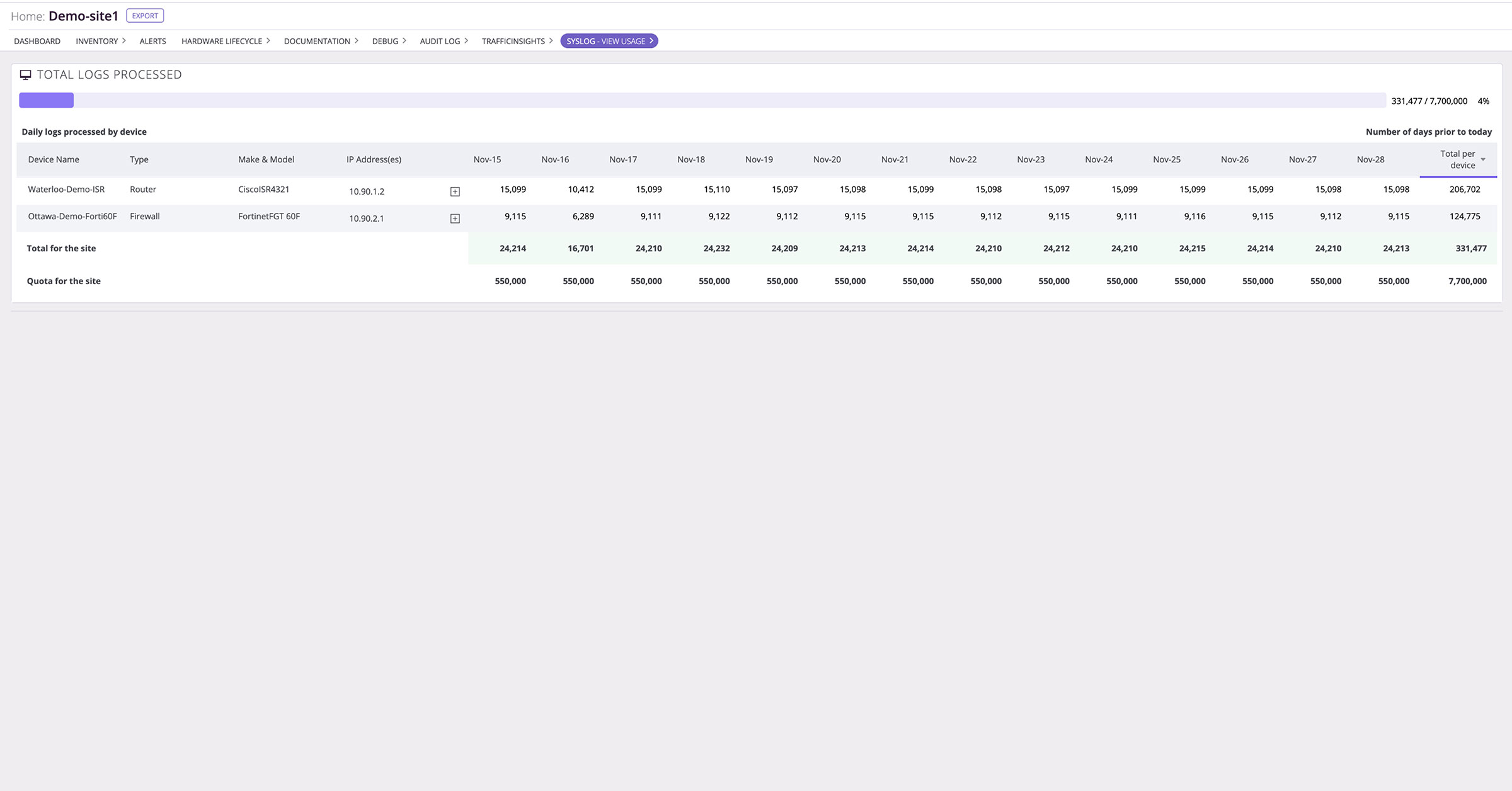The width and height of the screenshot is (1512, 791).
Task: Click the 331,477 / 7,700,000 usage readout
Action: coord(1429,101)
